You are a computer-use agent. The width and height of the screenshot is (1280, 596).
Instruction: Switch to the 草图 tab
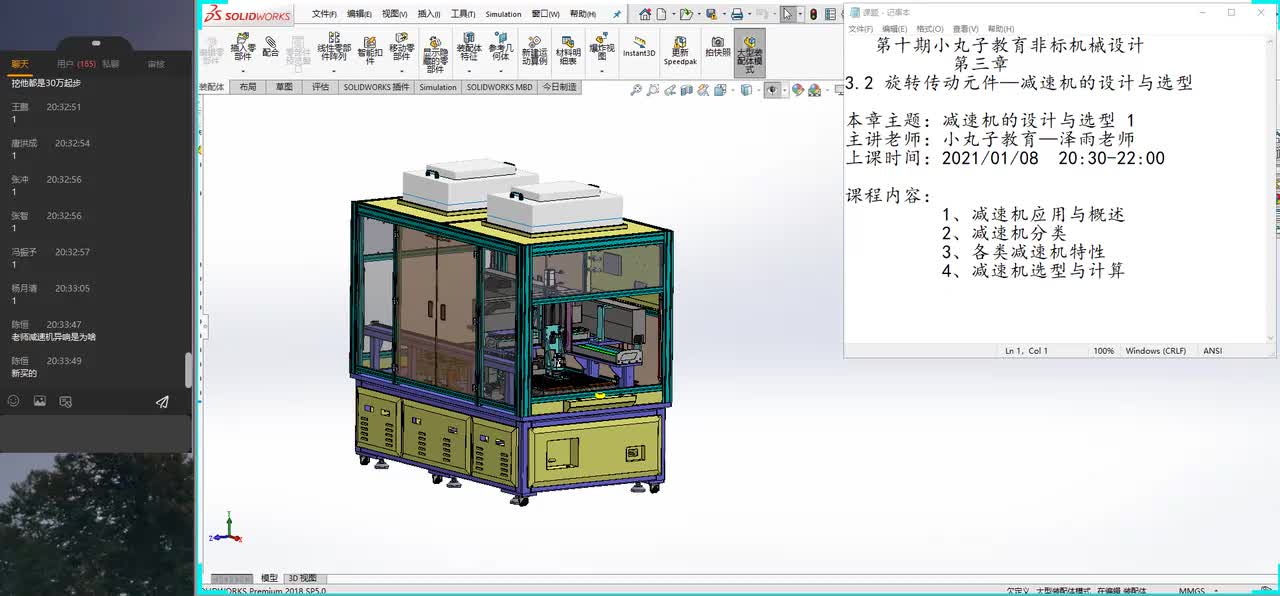tap(284, 87)
